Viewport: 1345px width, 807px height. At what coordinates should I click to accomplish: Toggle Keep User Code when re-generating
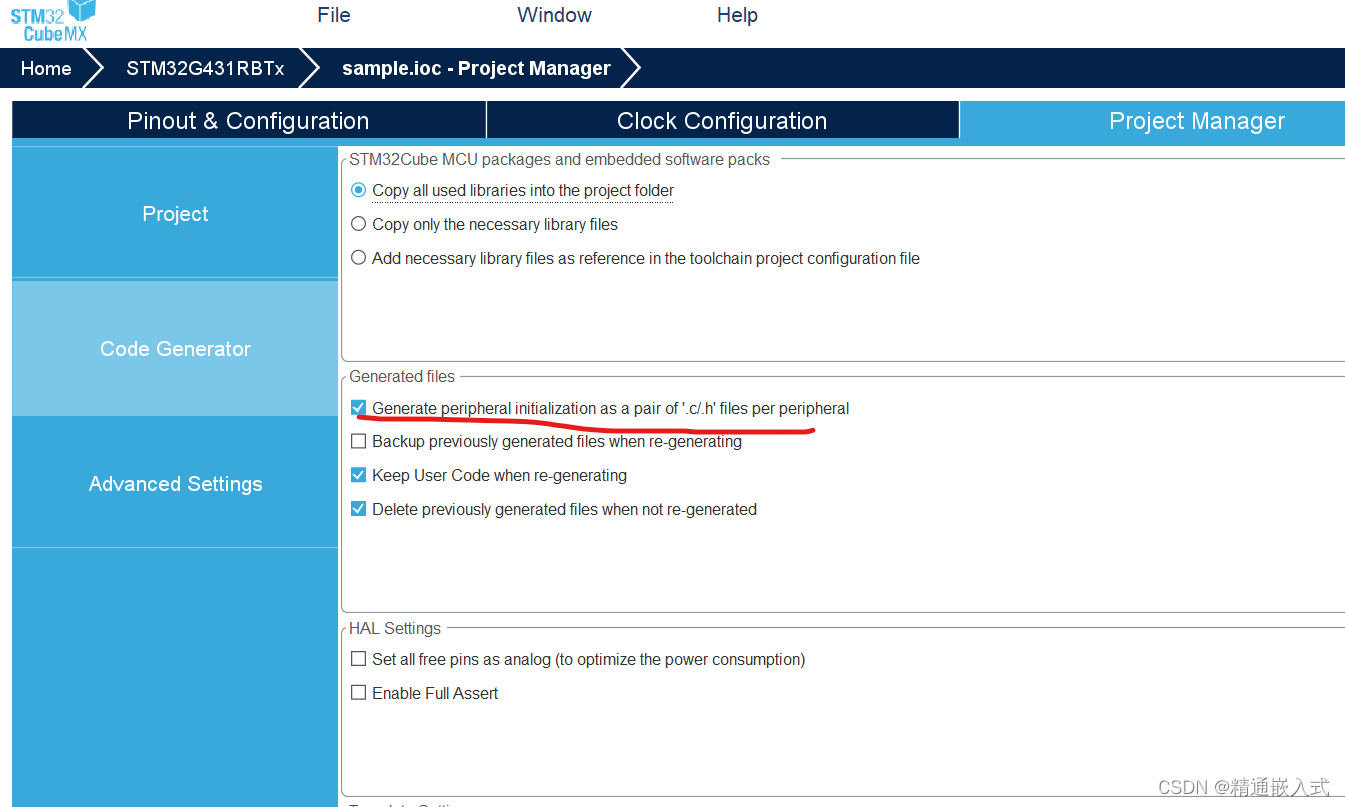359,475
